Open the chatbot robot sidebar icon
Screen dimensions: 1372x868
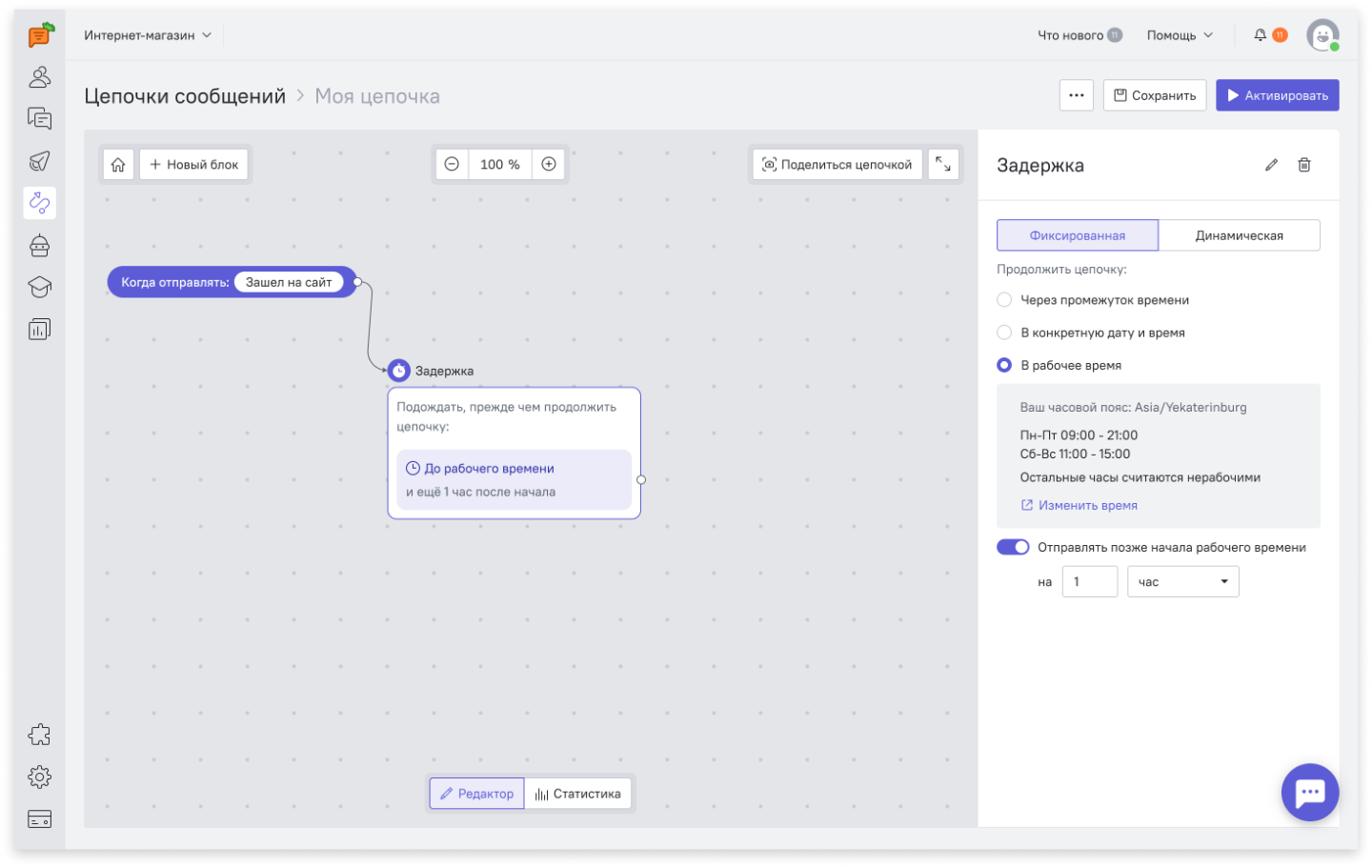[x=40, y=246]
